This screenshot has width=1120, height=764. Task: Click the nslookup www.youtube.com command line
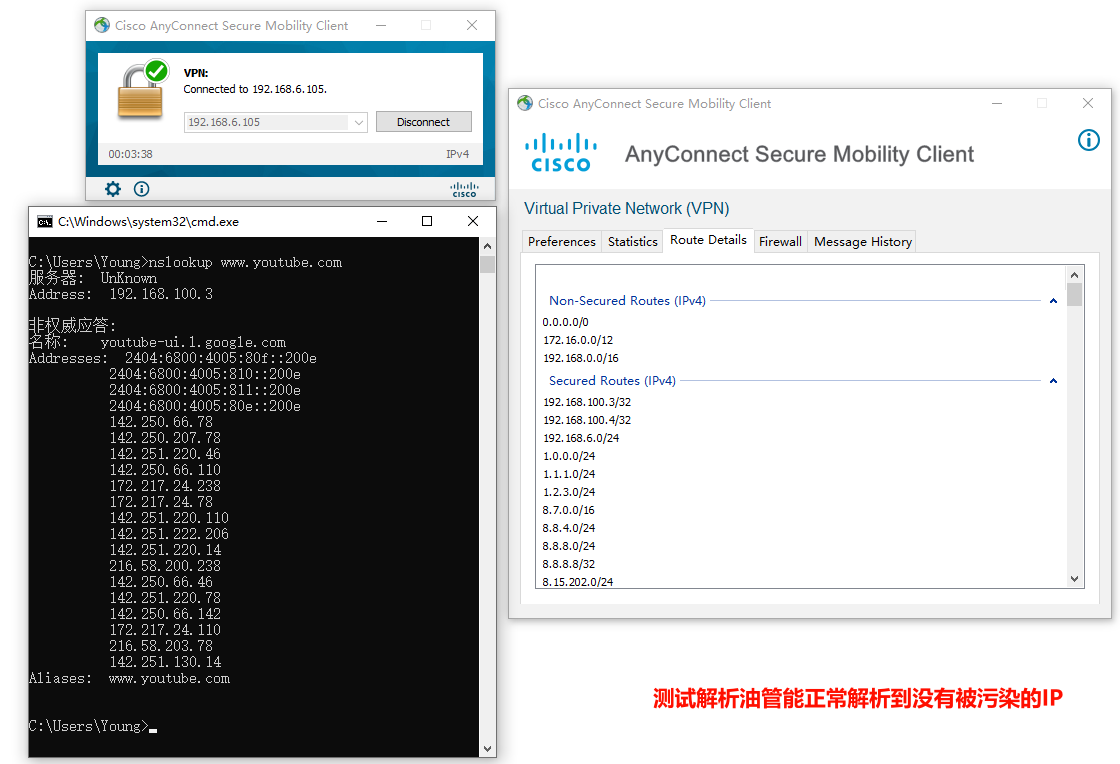tap(186, 262)
